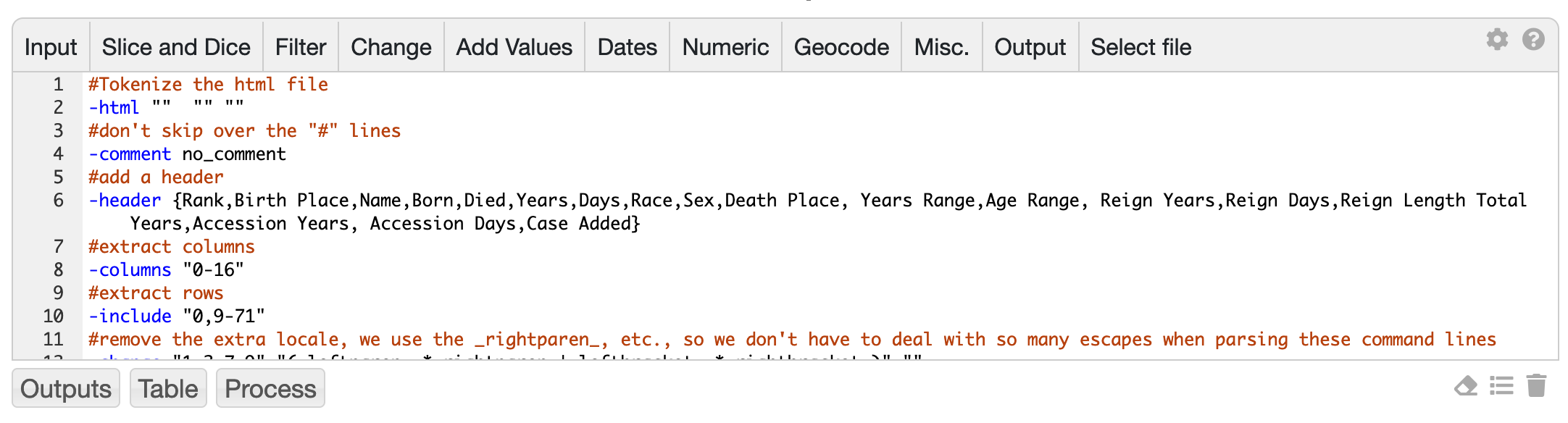Open the Change menu

pos(391,47)
